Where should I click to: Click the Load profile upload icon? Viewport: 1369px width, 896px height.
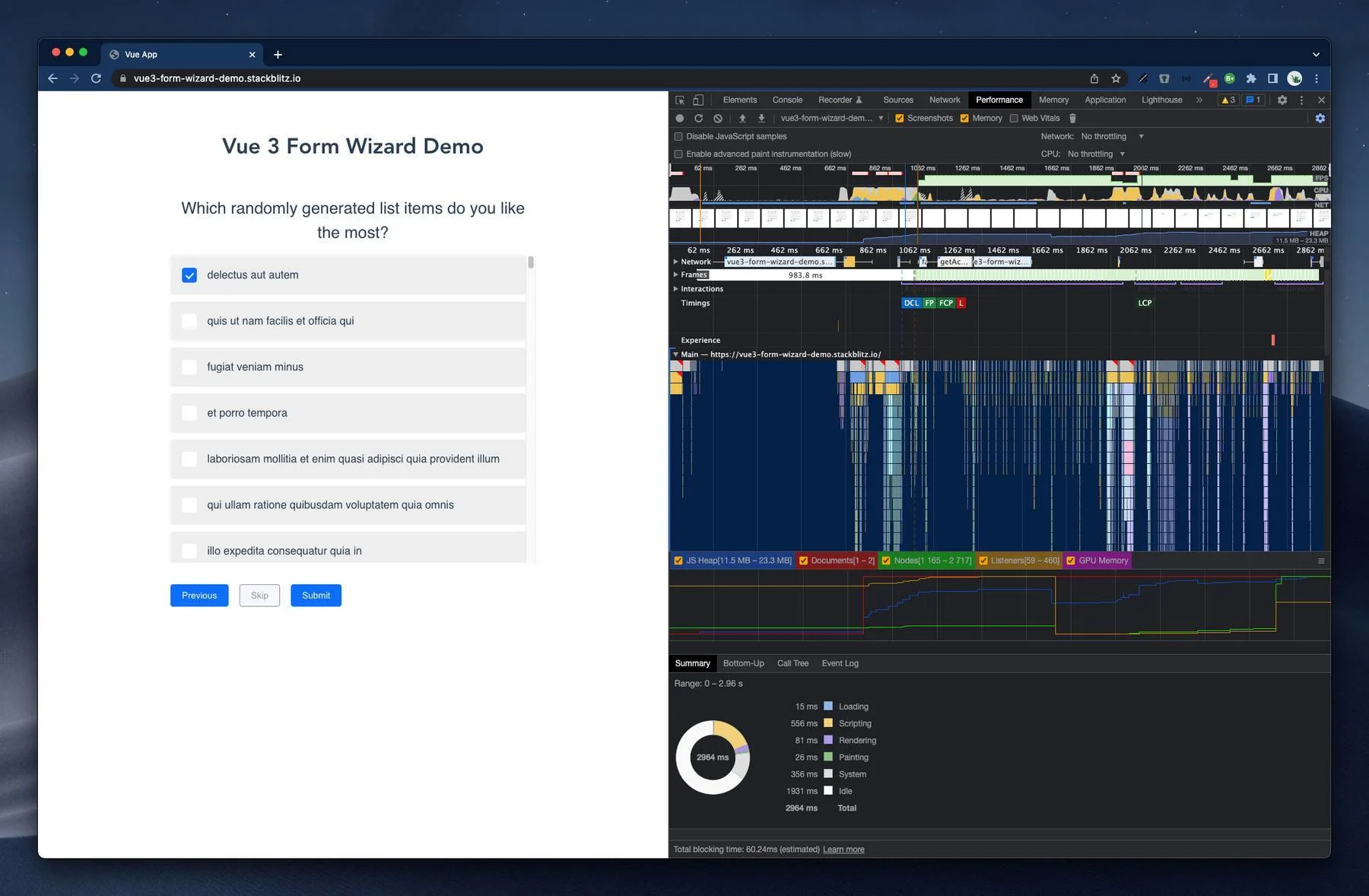point(742,119)
